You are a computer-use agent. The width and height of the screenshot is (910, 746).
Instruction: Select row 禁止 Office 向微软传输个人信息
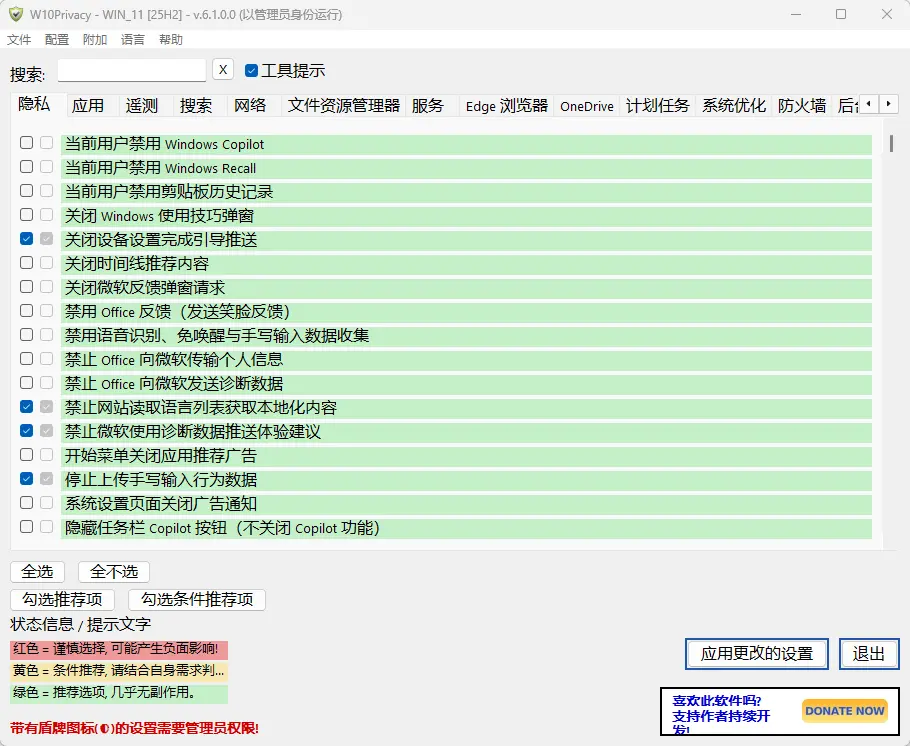(466, 359)
